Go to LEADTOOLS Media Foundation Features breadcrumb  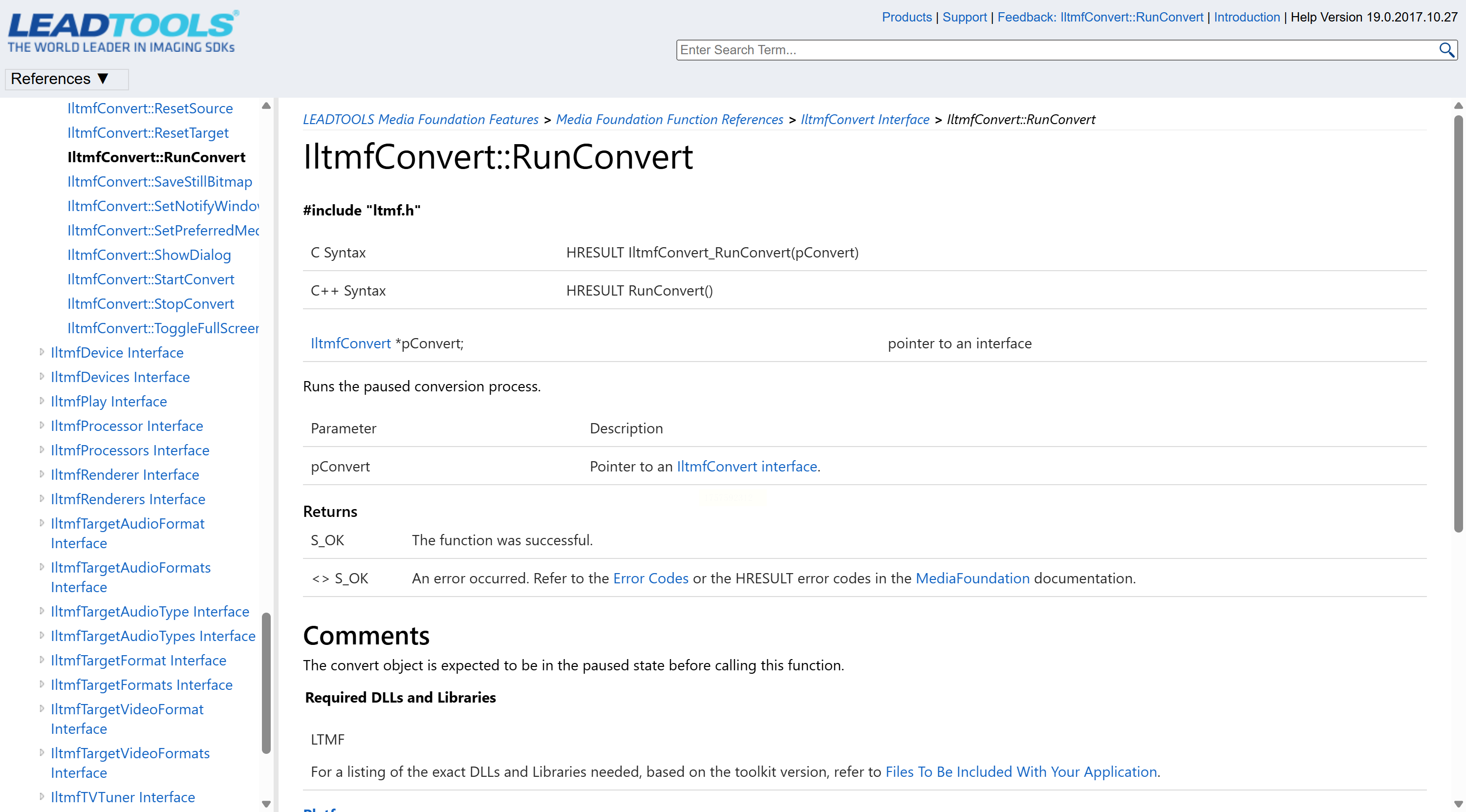click(x=421, y=120)
